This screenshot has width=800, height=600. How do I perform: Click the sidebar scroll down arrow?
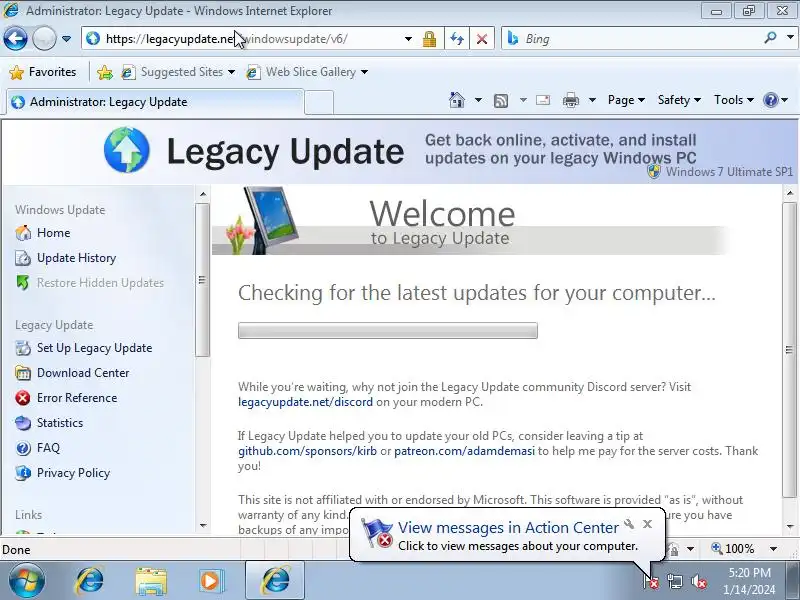203,526
